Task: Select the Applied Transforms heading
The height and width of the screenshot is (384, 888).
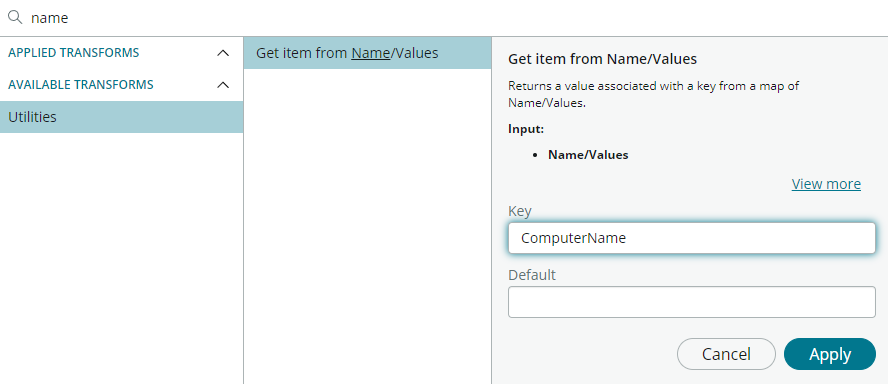Action: point(74,53)
